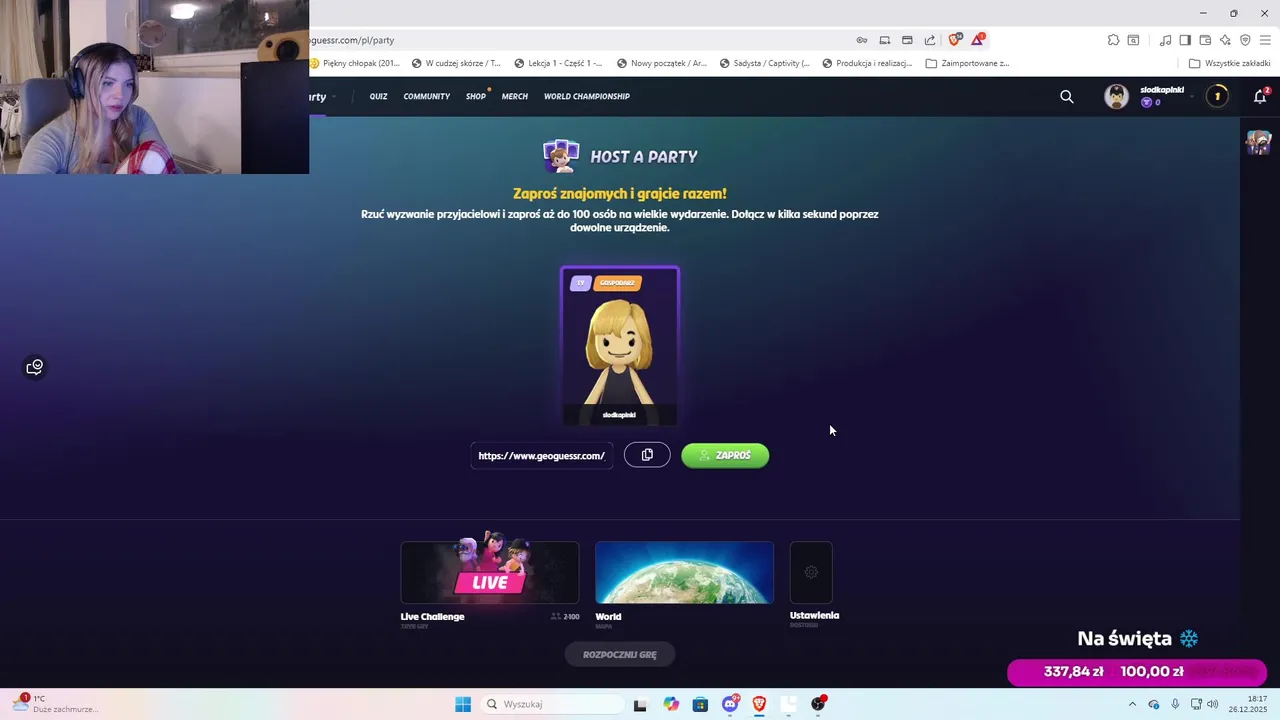The height and width of the screenshot is (720, 1280).
Task: Open bookmark 'Sadysta / Captivity (...'
Action: pyautogui.click(x=764, y=63)
